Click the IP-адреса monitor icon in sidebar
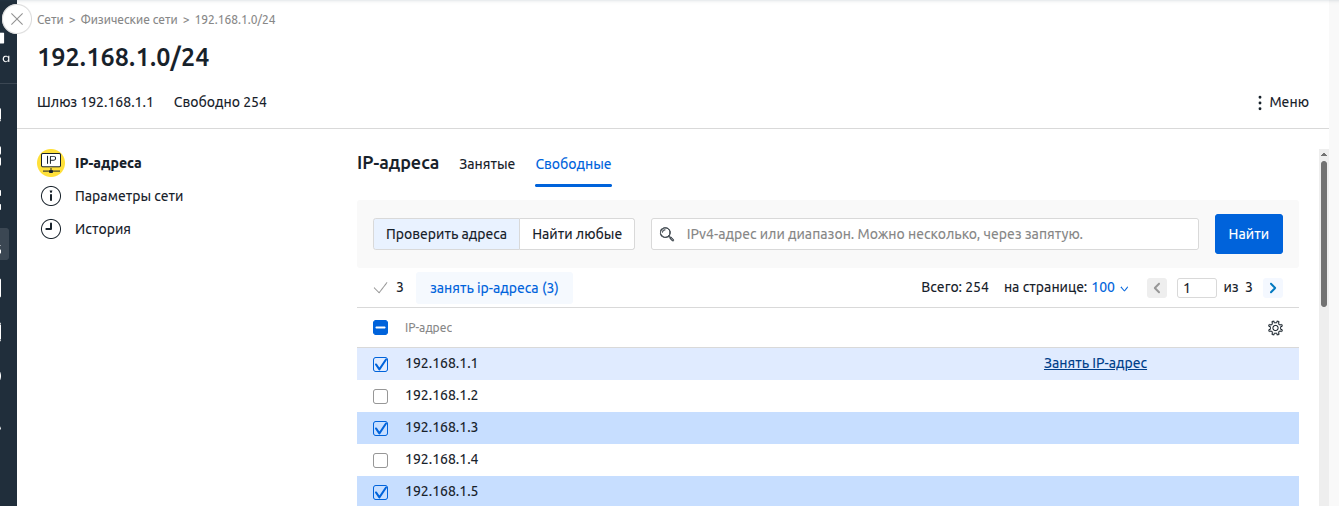Viewport: 1339px width, 506px height. click(51, 163)
